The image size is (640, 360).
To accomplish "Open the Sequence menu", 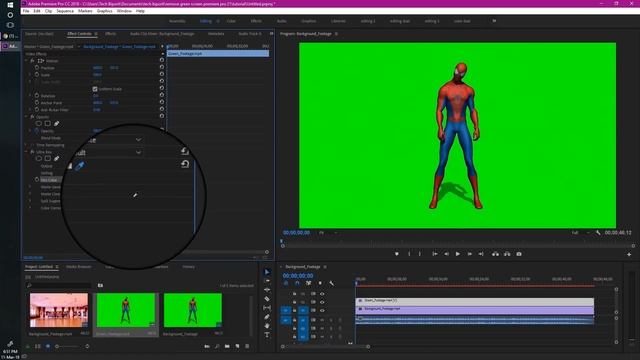I will pyautogui.click(x=65, y=11).
